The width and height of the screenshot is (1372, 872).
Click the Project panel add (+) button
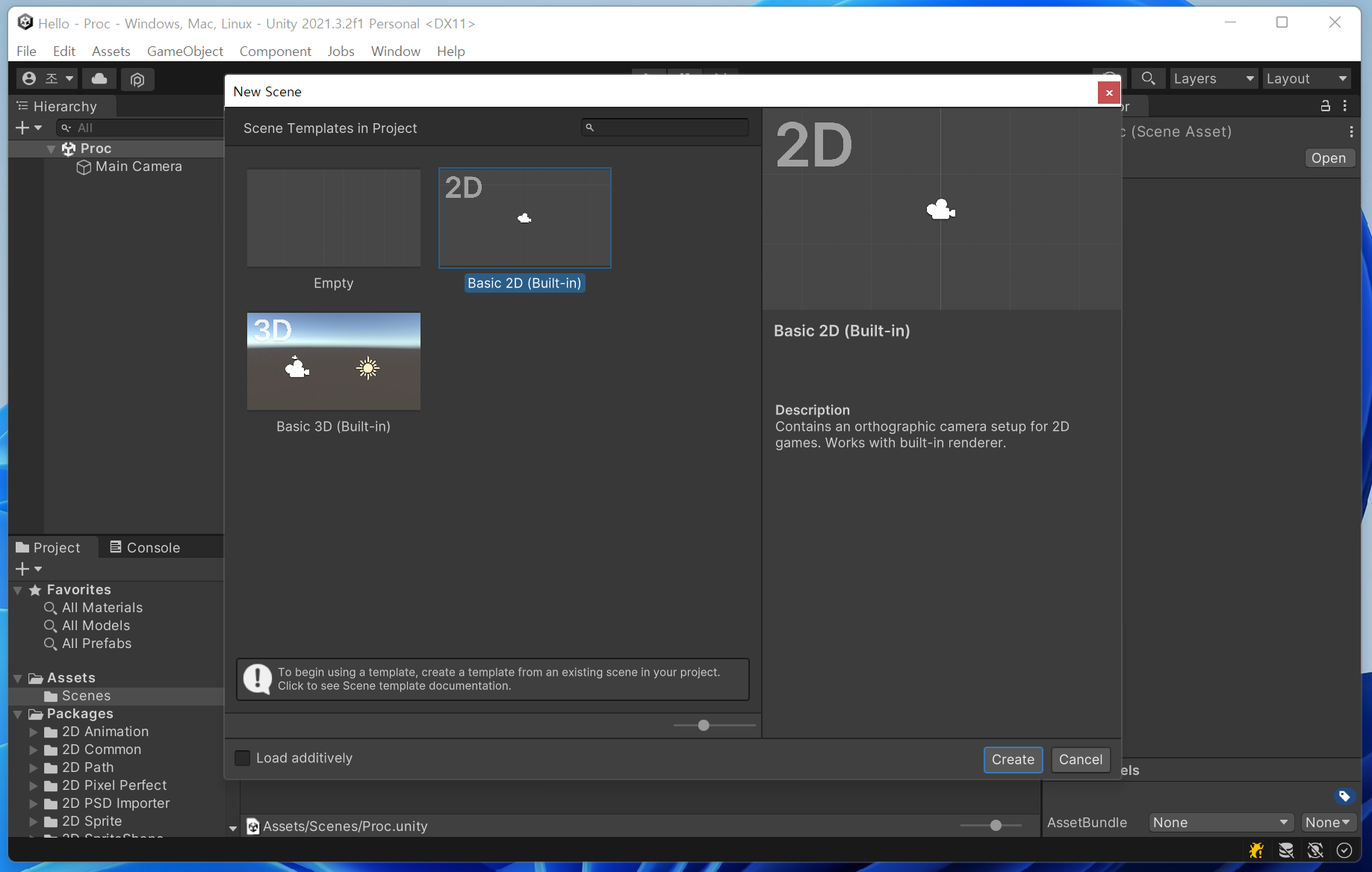coord(28,569)
